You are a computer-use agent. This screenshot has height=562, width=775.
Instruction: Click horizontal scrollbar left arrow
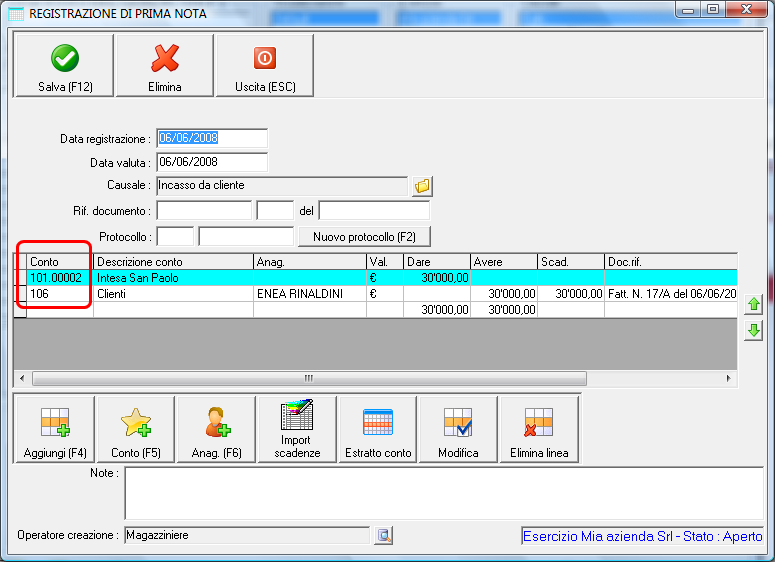coord(22,378)
